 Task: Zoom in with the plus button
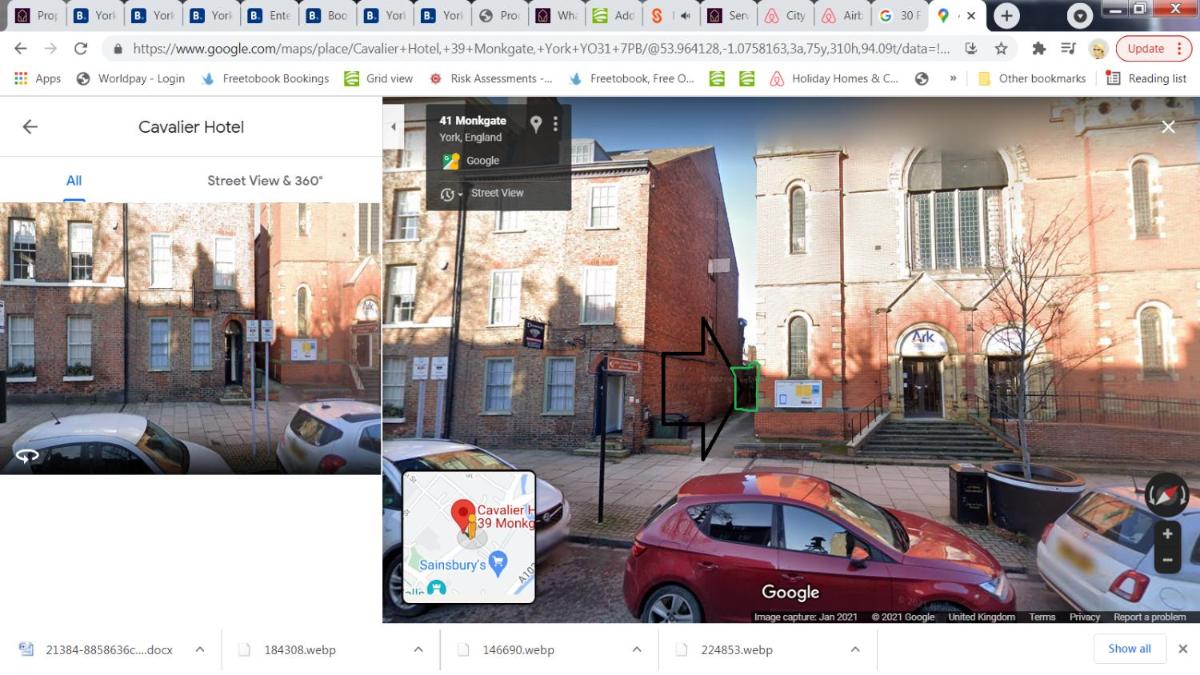point(1167,534)
